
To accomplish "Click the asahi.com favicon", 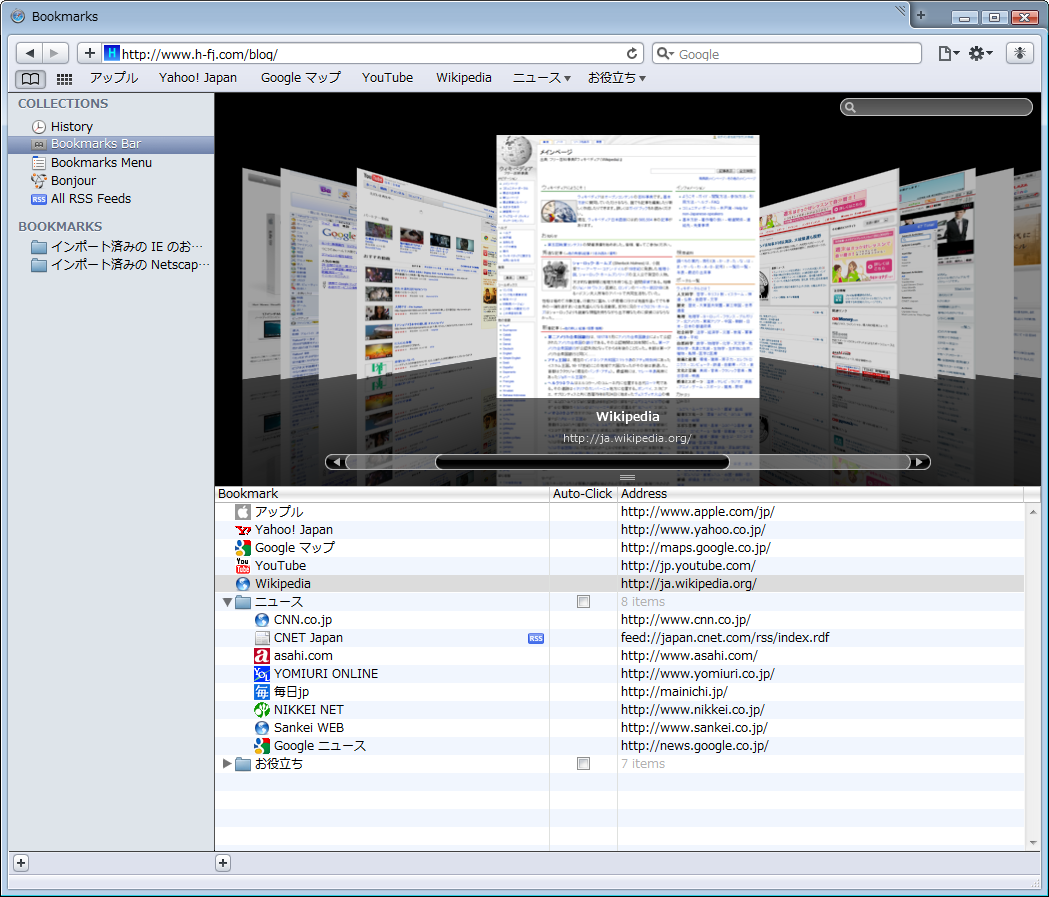I will [x=262, y=656].
